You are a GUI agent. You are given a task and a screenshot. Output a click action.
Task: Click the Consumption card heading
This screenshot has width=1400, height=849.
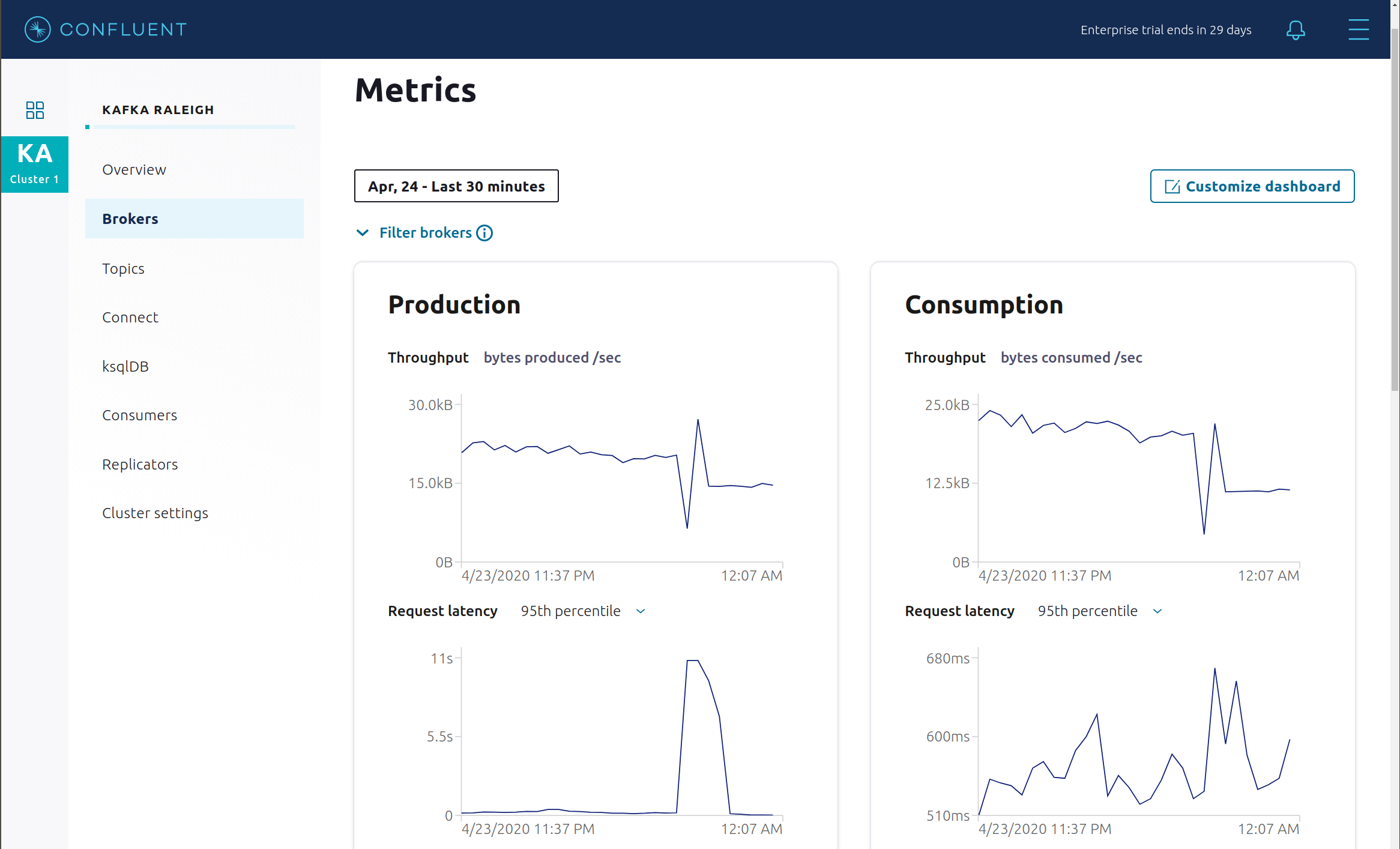[x=984, y=305]
